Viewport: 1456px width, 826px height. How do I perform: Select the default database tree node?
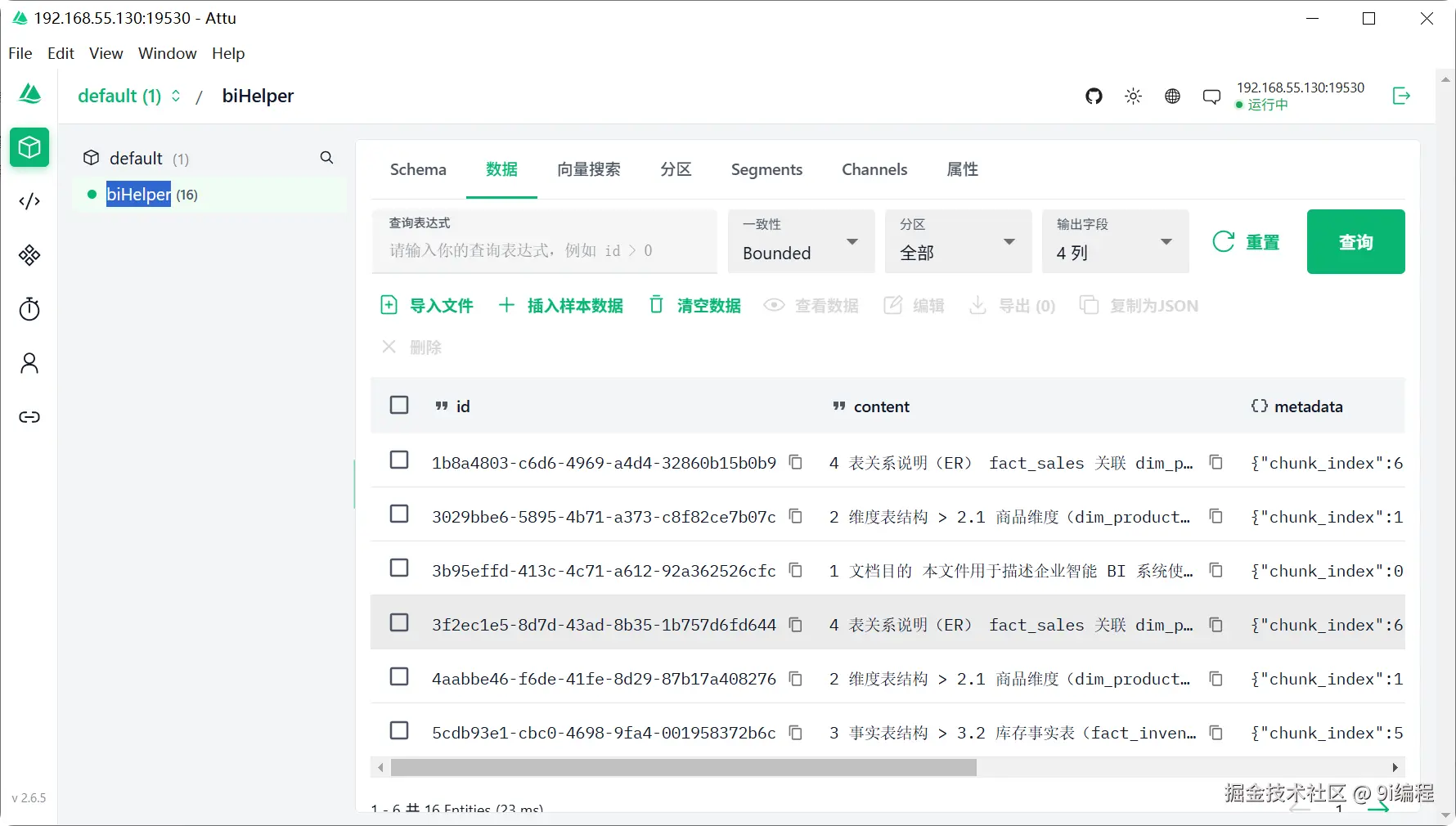pyautogui.click(x=137, y=158)
